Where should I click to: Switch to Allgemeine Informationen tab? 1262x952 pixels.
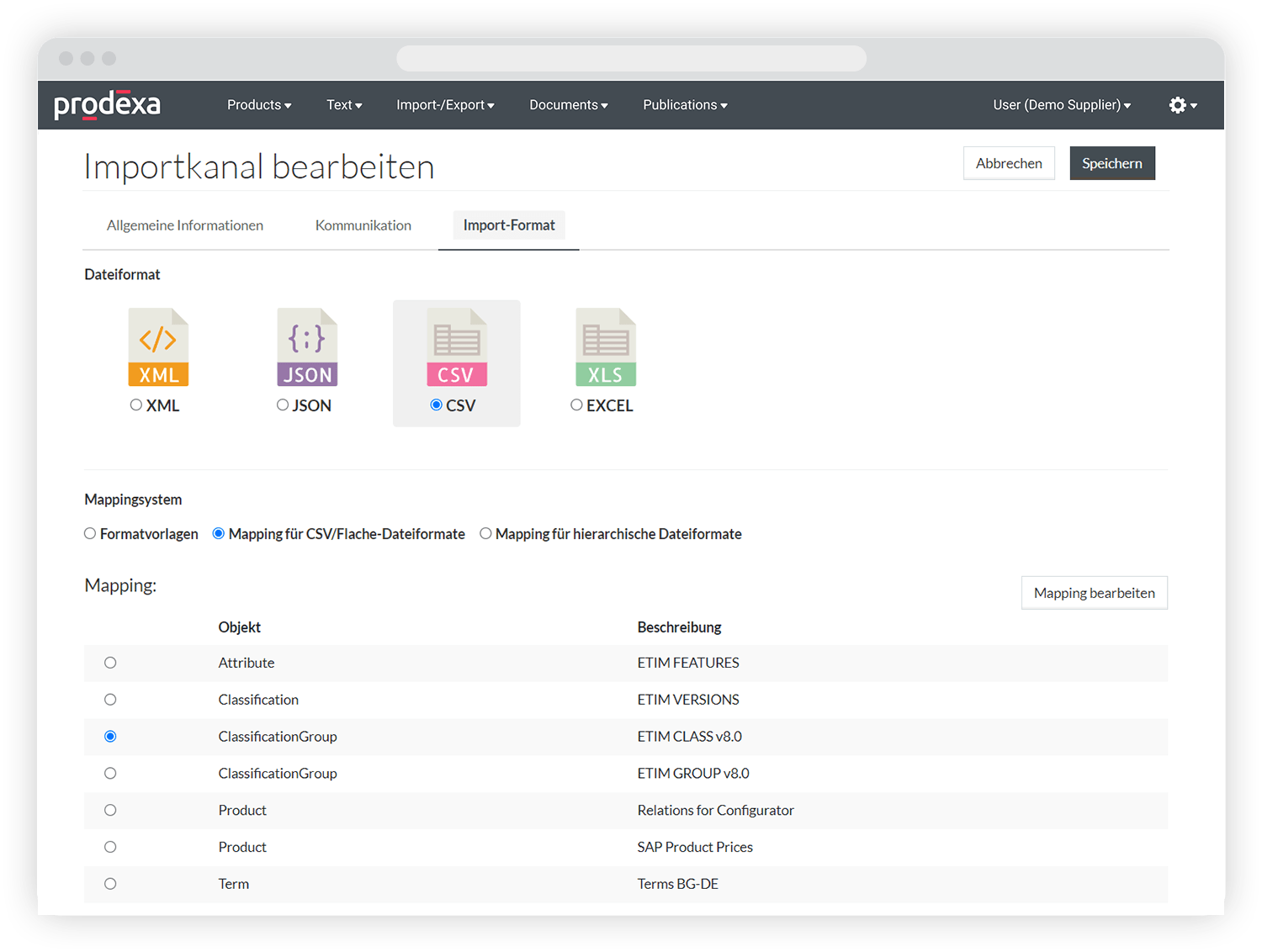(185, 225)
